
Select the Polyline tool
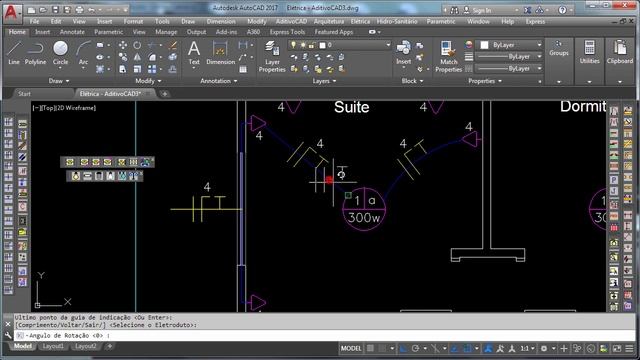(36, 53)
